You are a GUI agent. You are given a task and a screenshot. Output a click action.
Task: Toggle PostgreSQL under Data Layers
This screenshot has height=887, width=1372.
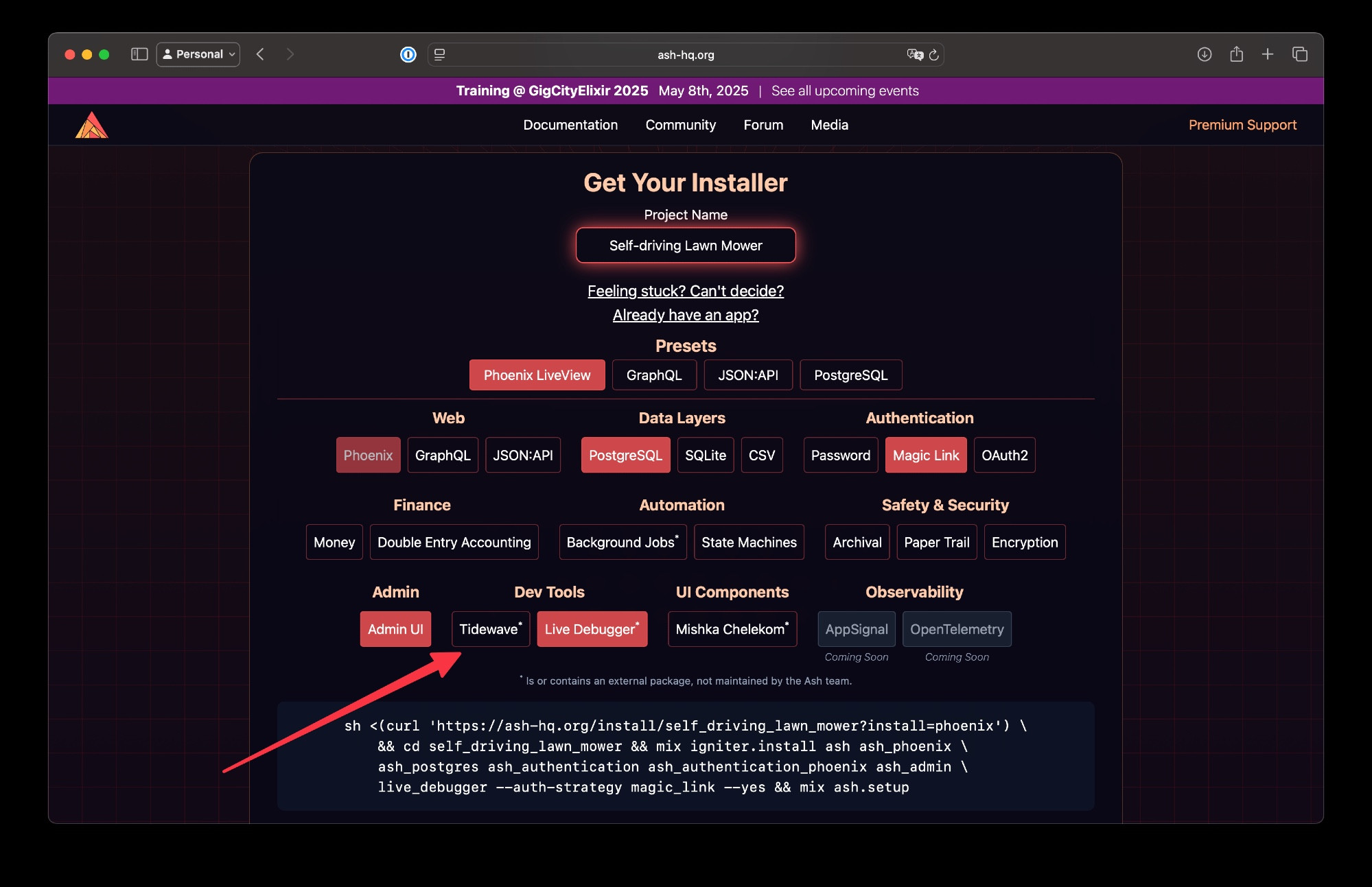pos(625,455)
